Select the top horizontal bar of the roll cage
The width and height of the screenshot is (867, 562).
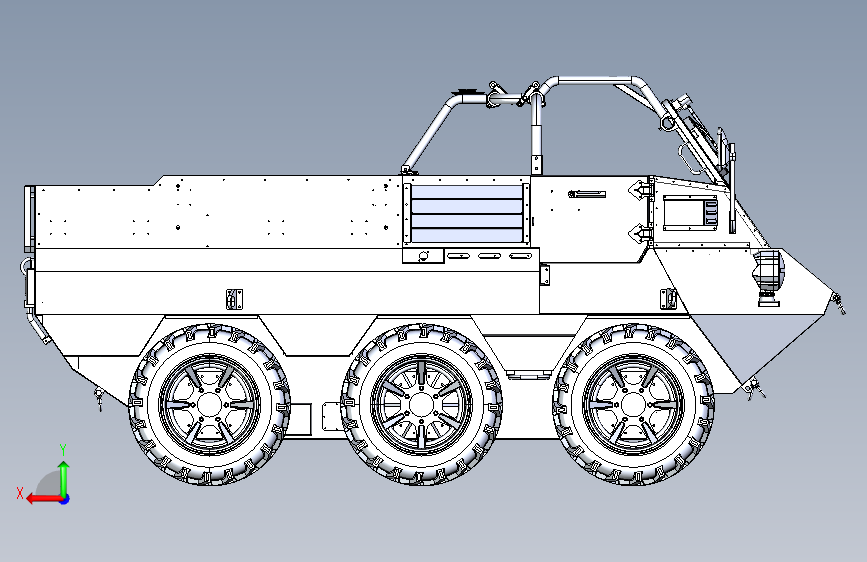coord(596,81)
